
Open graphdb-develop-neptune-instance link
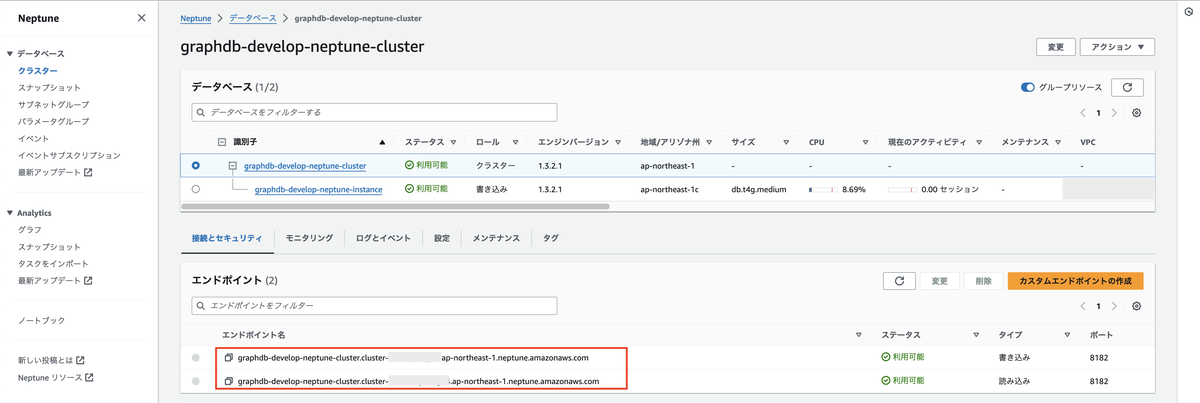click(318, 189)
